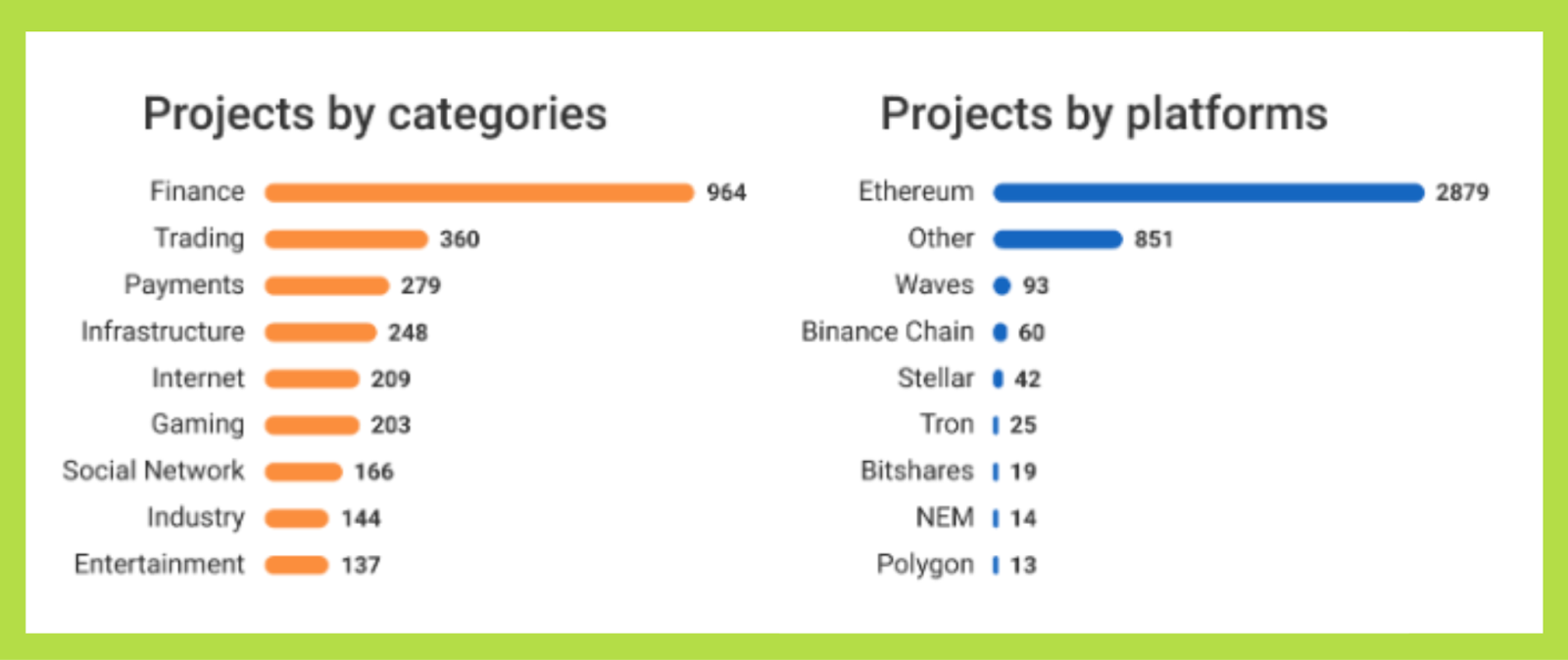Click the Entertainment bar
The width and height of the screenshot is (1568, 660).
(x=296, y=565)
